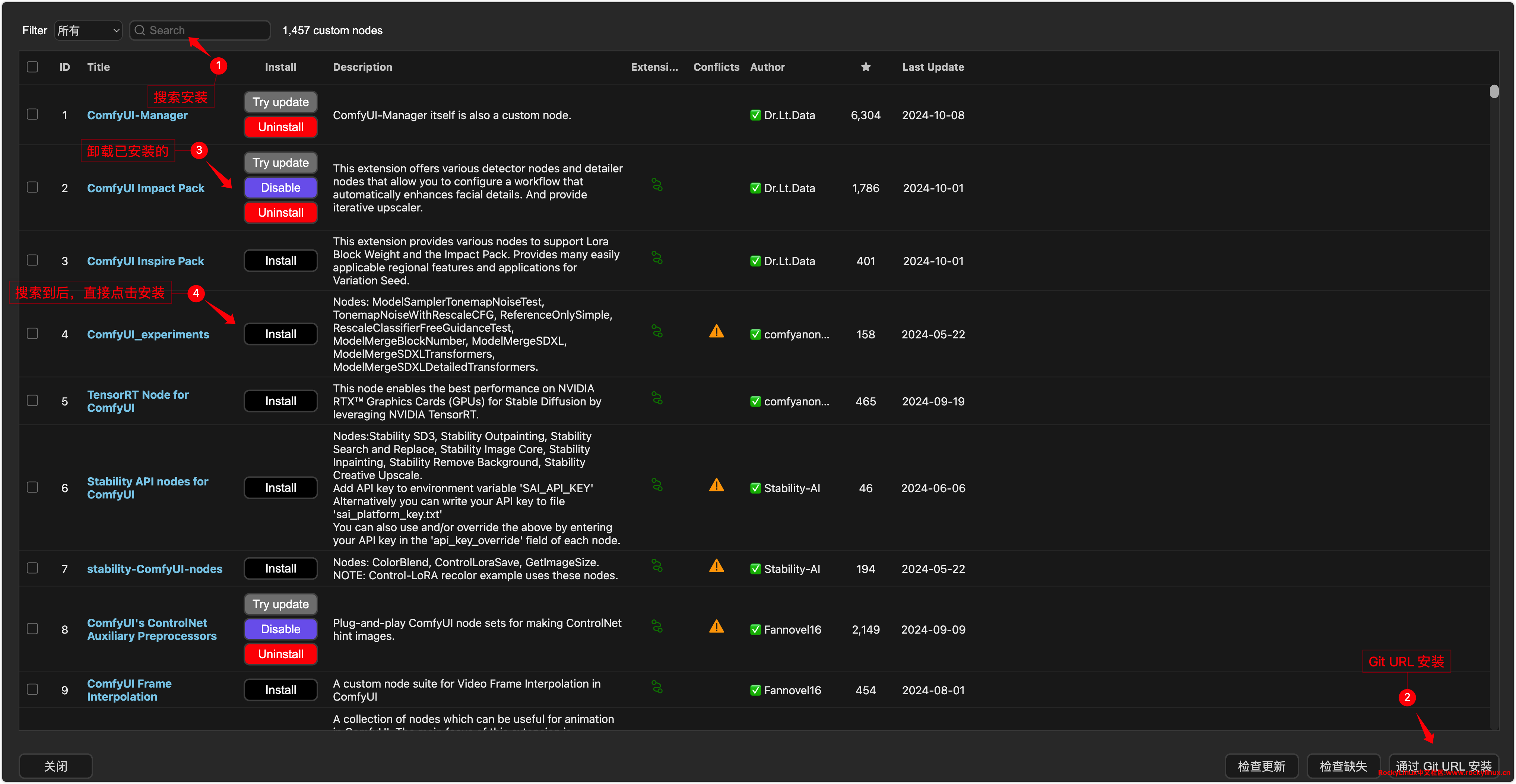Viewport: 1516px width, 784px height.
Task: Install ComfyUI_experiments node
Action: [280, 334]
